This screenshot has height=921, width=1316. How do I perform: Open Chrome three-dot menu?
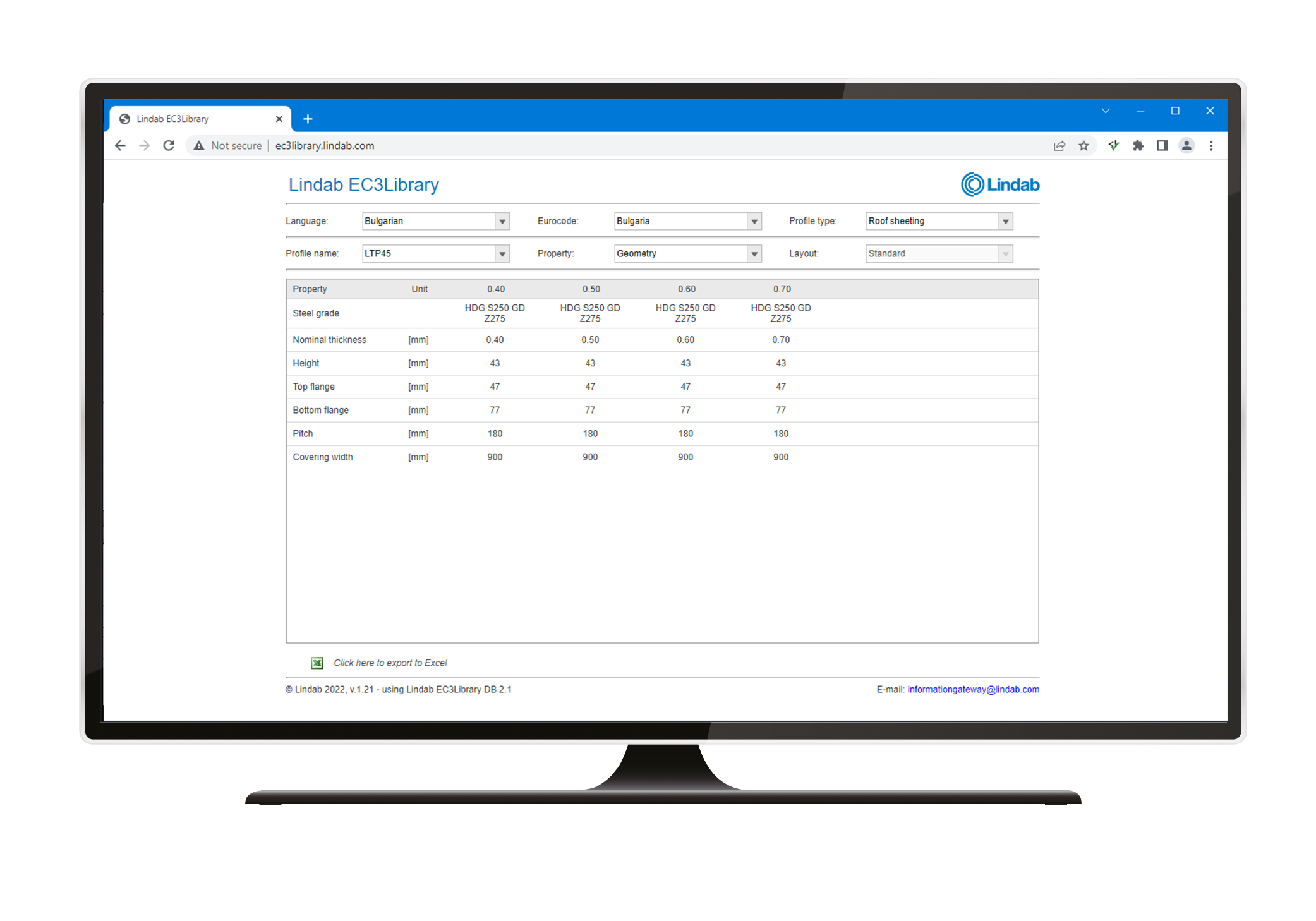click(x=1211, y=146)
